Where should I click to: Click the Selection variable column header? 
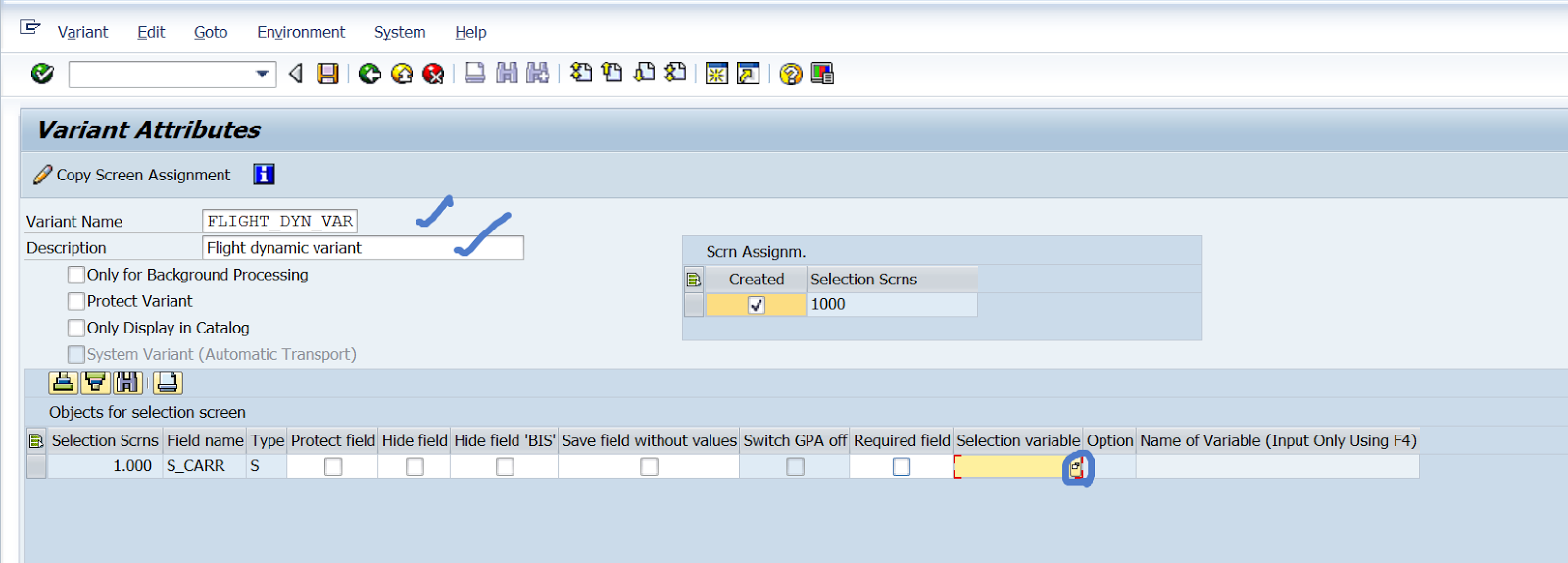tap(1018, 441)
